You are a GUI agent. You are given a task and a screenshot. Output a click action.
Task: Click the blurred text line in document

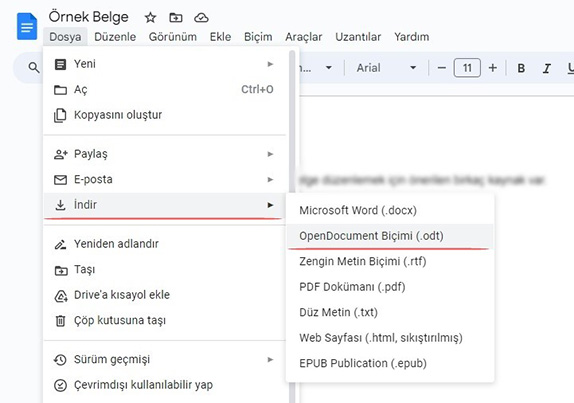click(422, 180)
